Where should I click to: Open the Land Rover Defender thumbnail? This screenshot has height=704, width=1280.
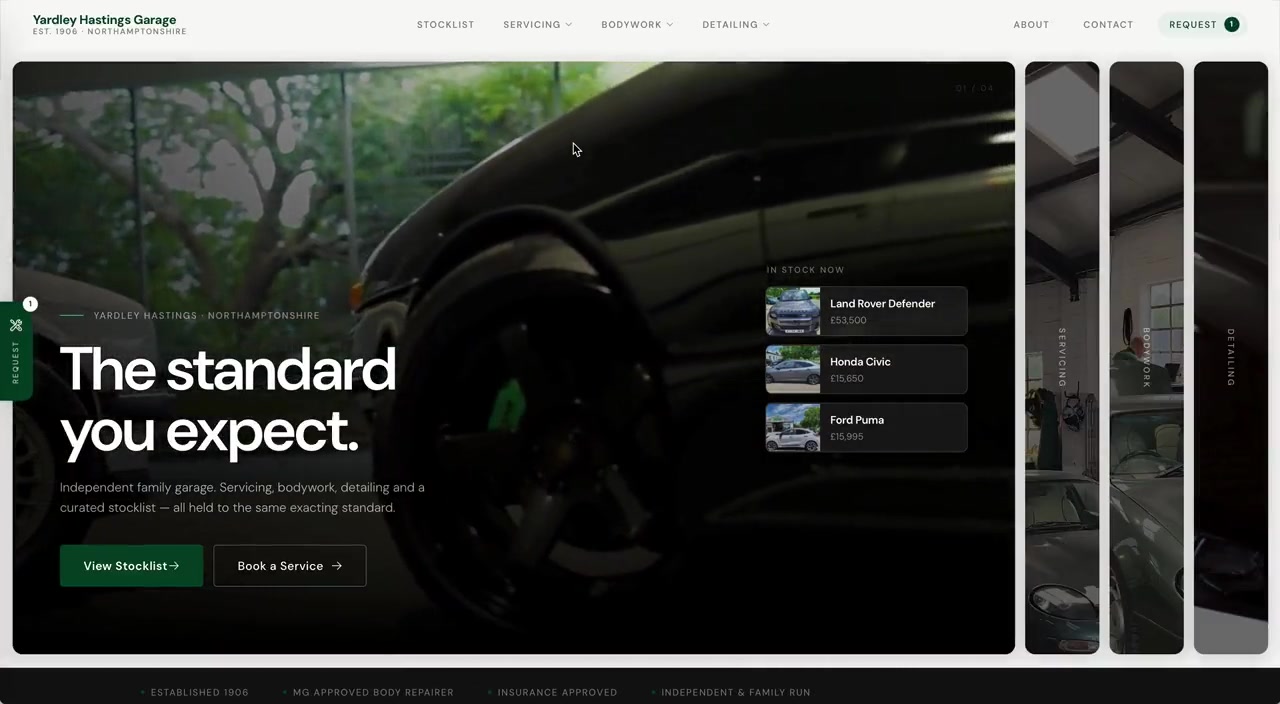793,311
